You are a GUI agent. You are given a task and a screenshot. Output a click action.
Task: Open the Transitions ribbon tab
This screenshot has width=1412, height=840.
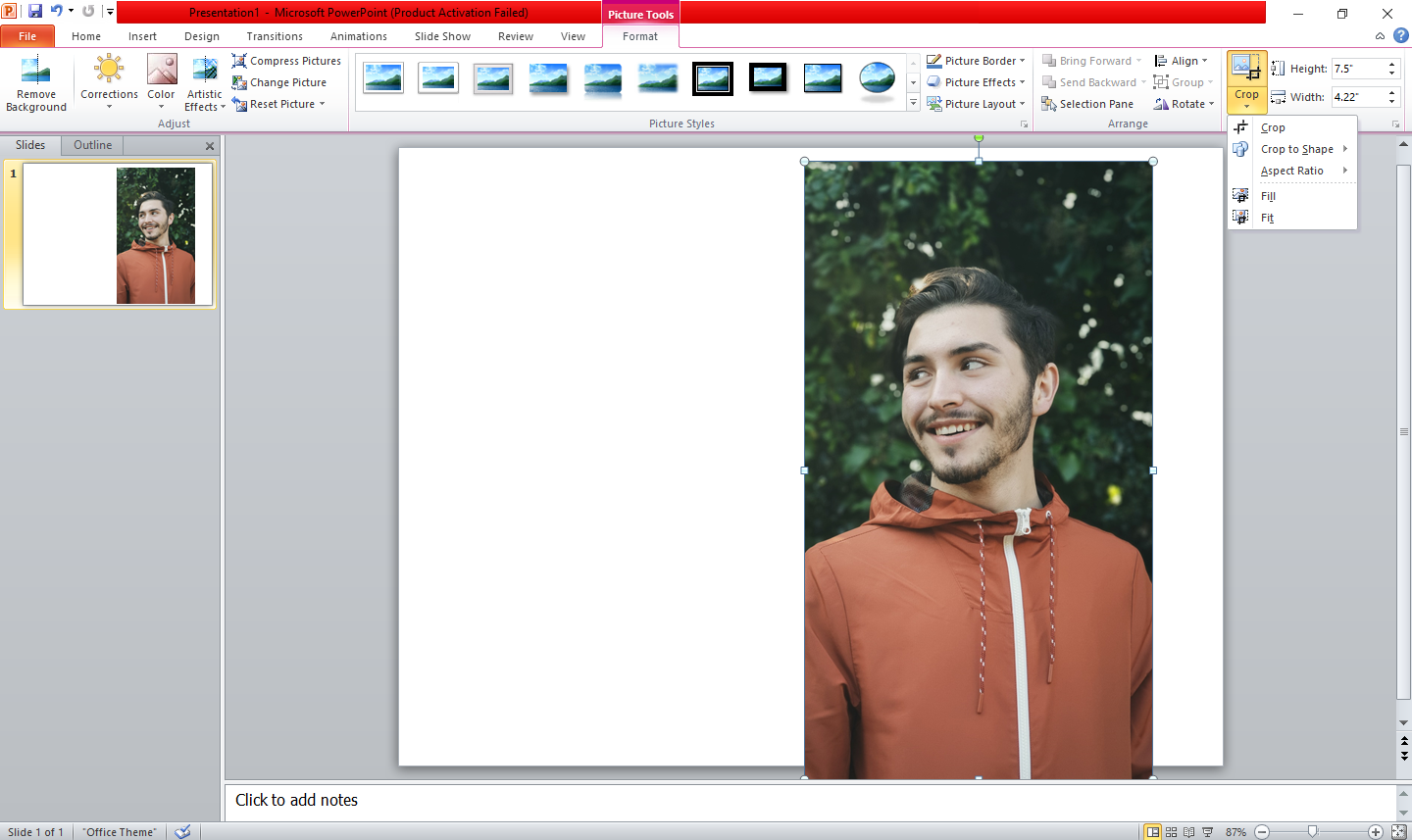pyautogui.click(x=275, y=36)
